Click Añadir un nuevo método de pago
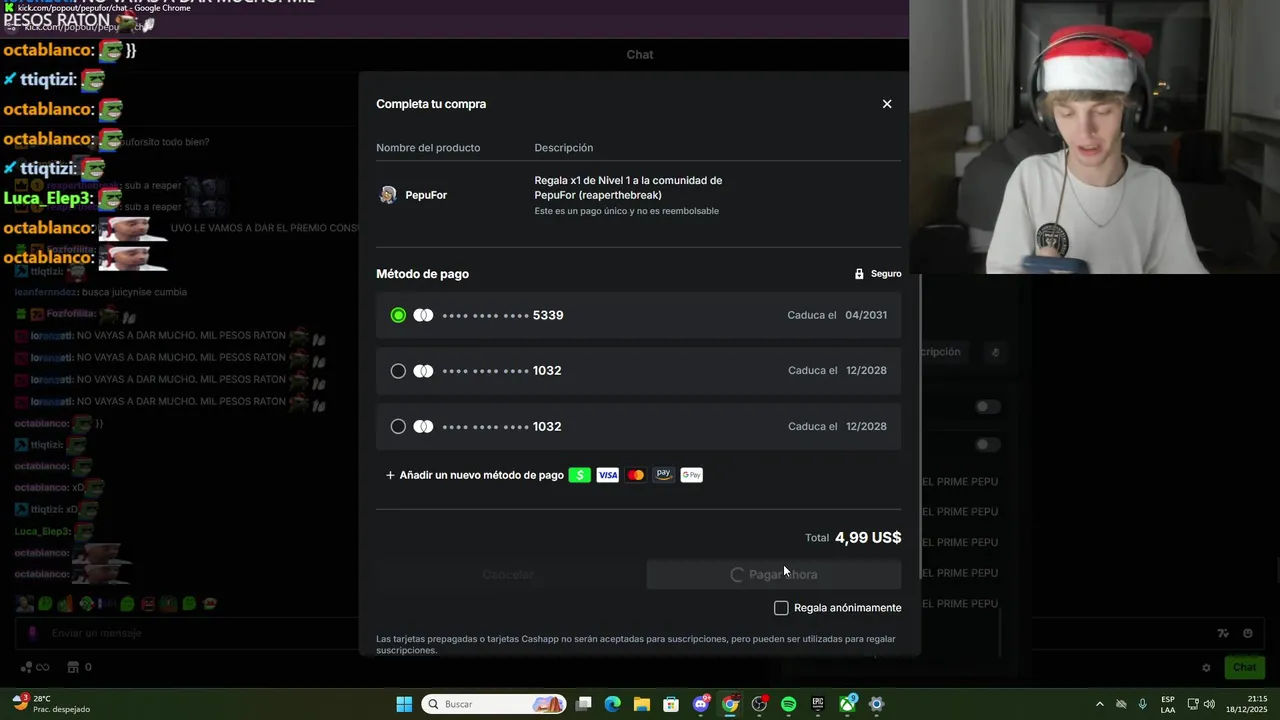Image resolution: width=1280 pixels, height=720 pixels. point(475,475)
